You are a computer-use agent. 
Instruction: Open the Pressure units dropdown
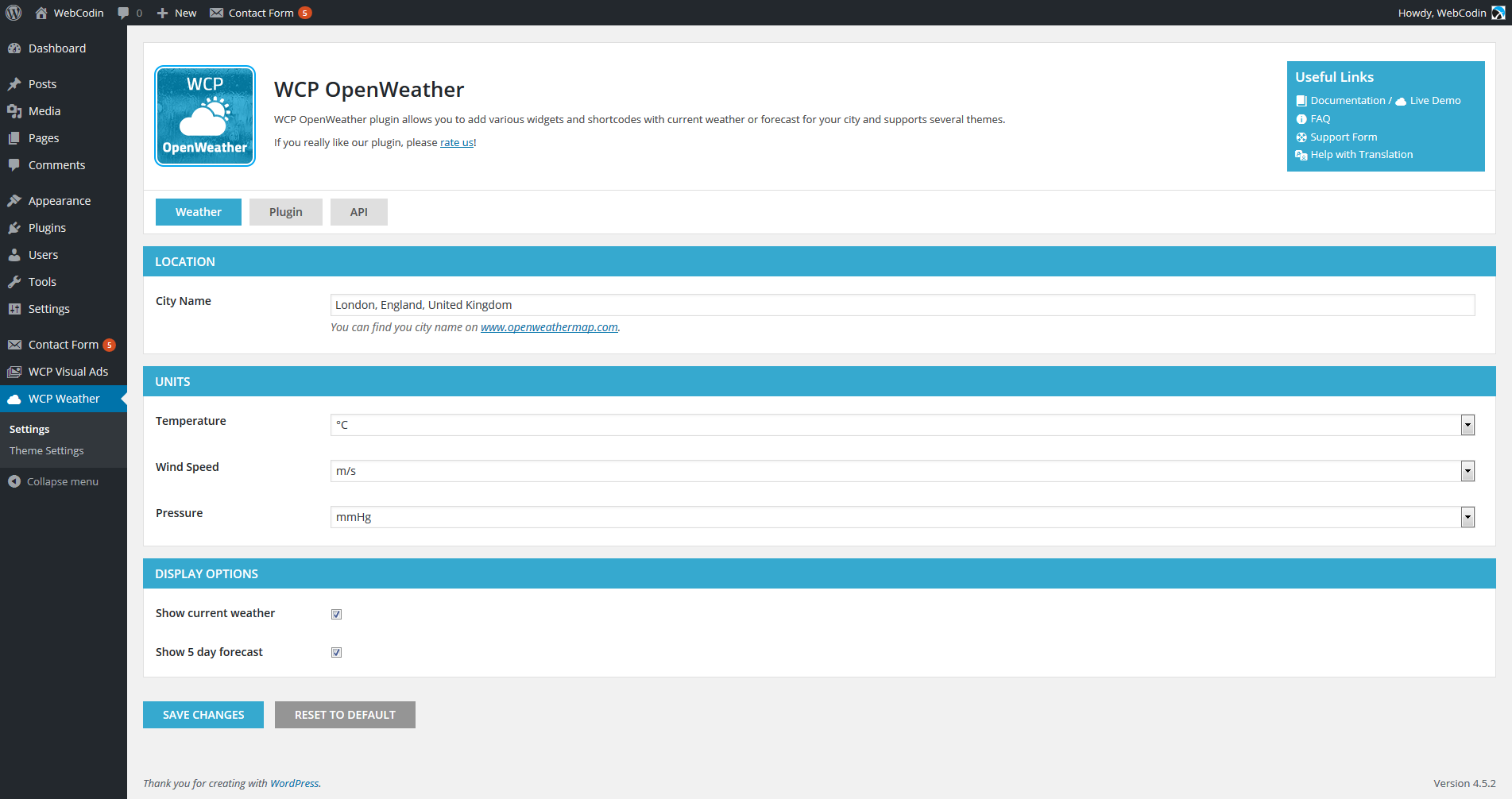903,517
